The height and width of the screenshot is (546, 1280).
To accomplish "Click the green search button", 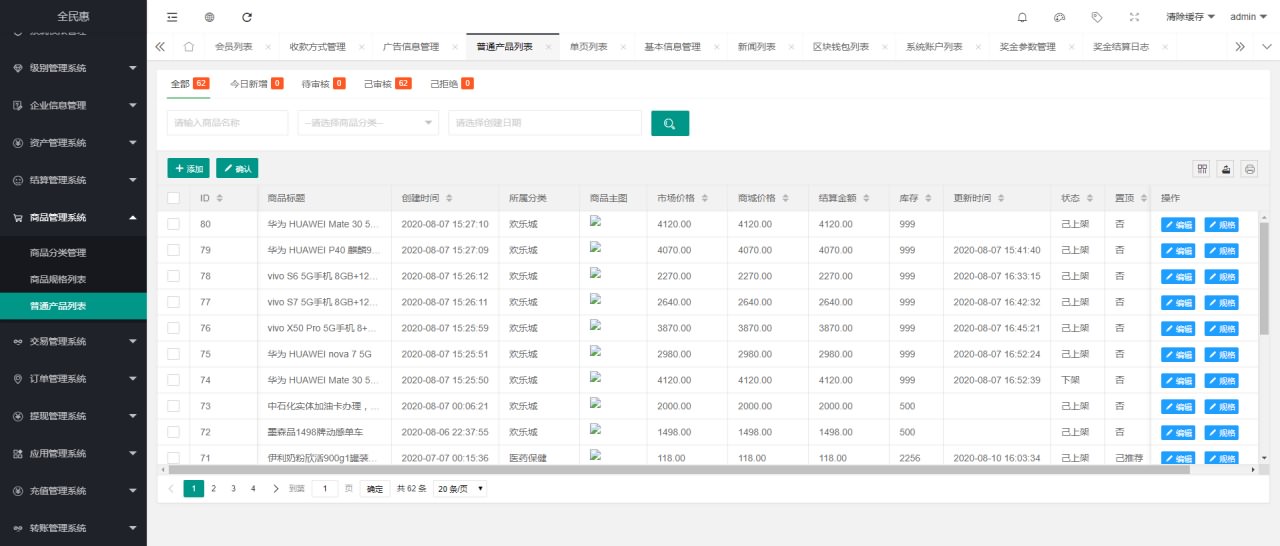I will pyautogui.click(x=670, y=123).
